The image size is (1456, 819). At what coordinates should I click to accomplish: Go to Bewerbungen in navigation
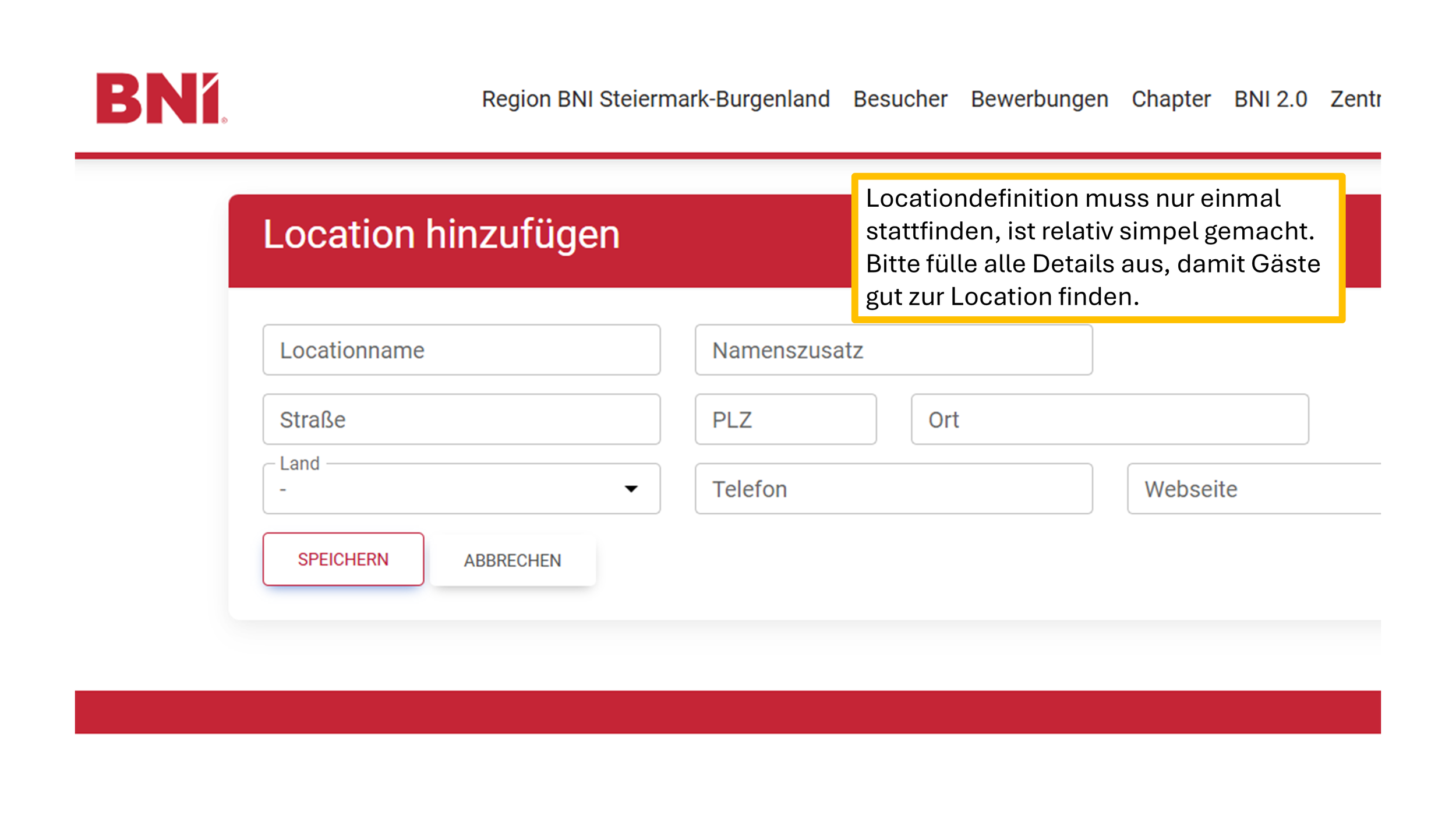pos(1039,99)
